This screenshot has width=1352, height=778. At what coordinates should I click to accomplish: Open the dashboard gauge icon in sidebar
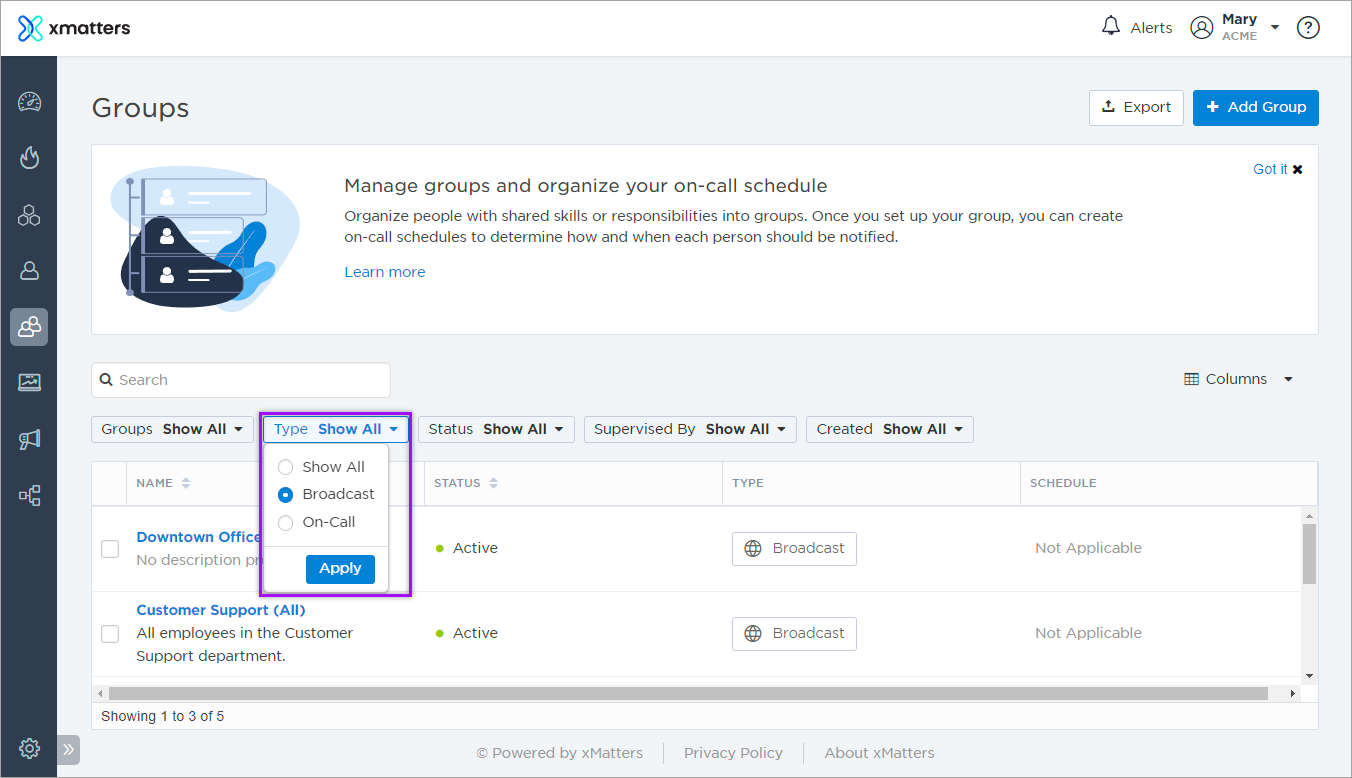pos(29,102)
